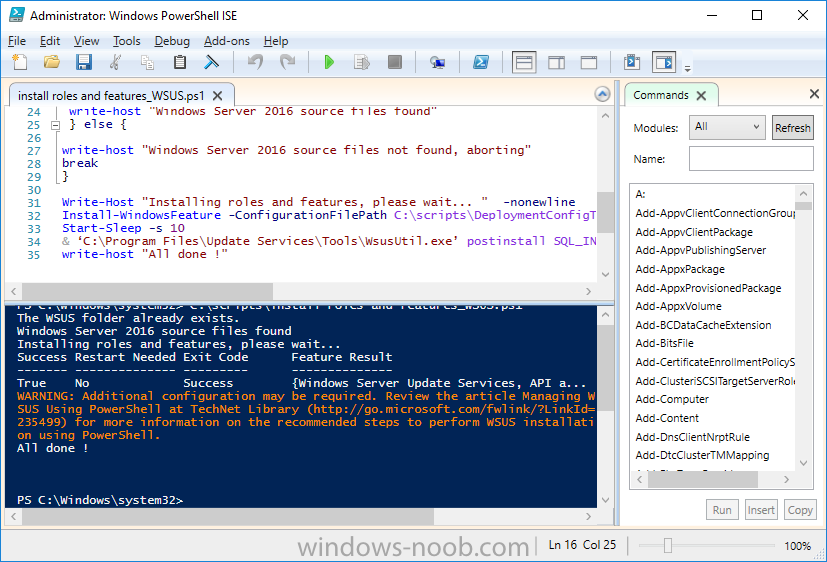Screen dimensions: 827x562
Task: Focus the Name search field
Action: [x=751, y=159]
